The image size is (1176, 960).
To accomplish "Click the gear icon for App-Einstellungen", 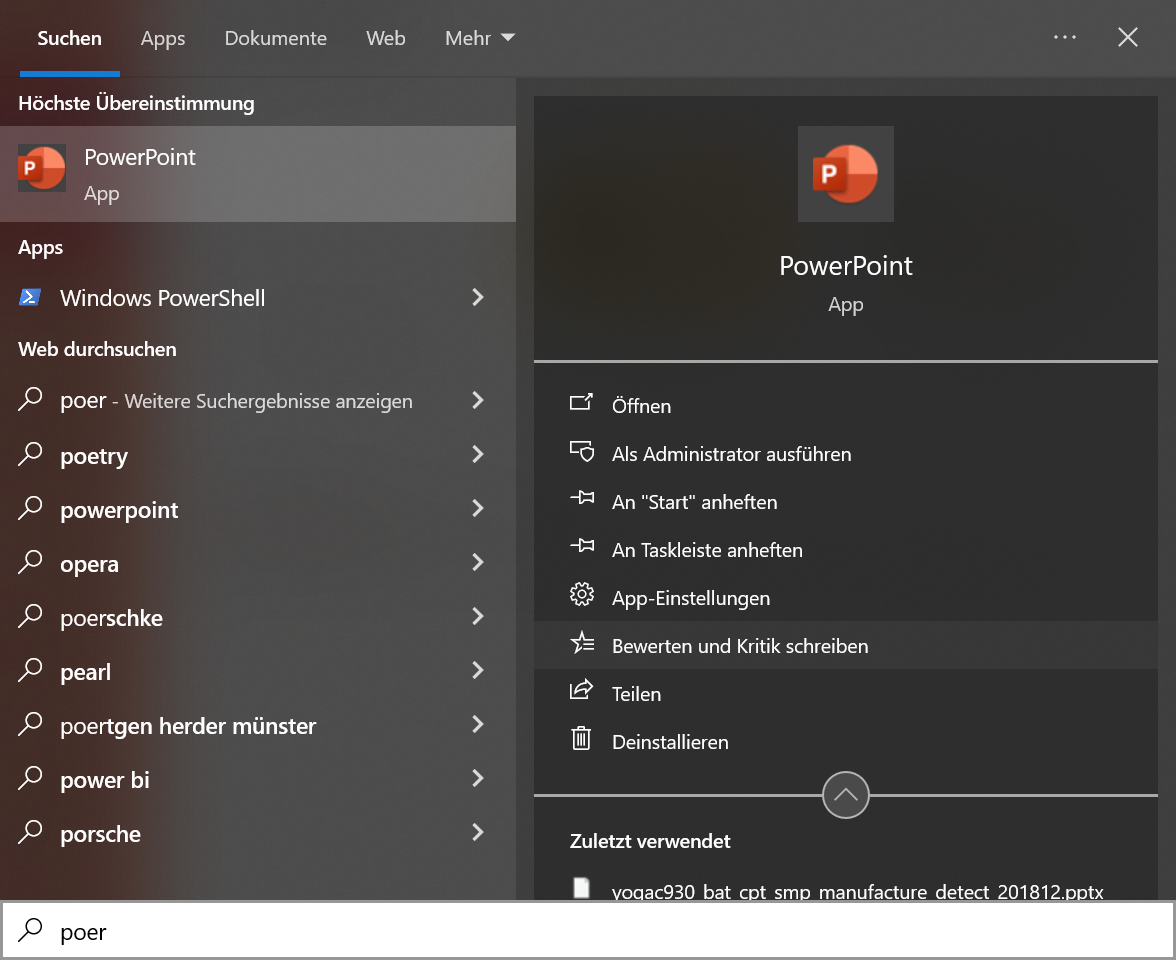I will (x=581, y=596).
